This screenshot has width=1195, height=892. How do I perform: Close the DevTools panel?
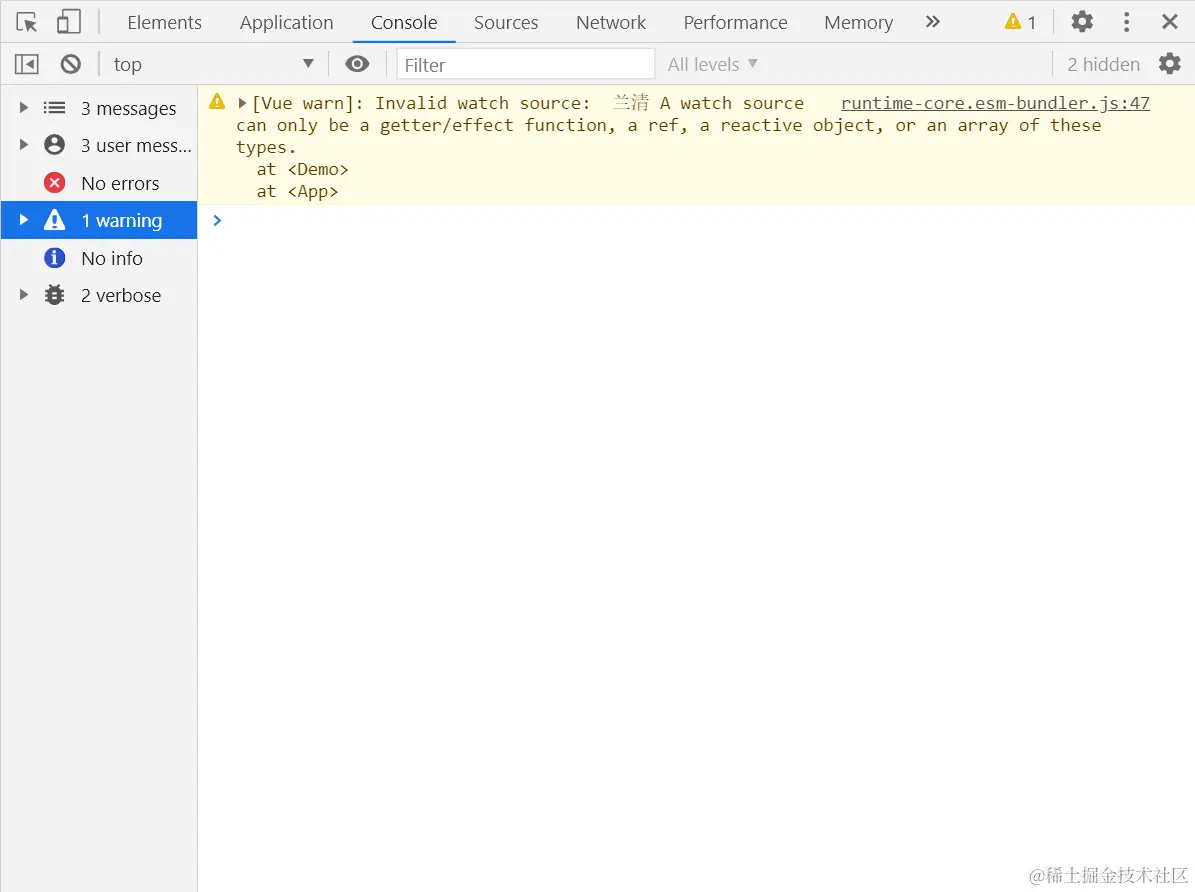tap(1170, 22)
